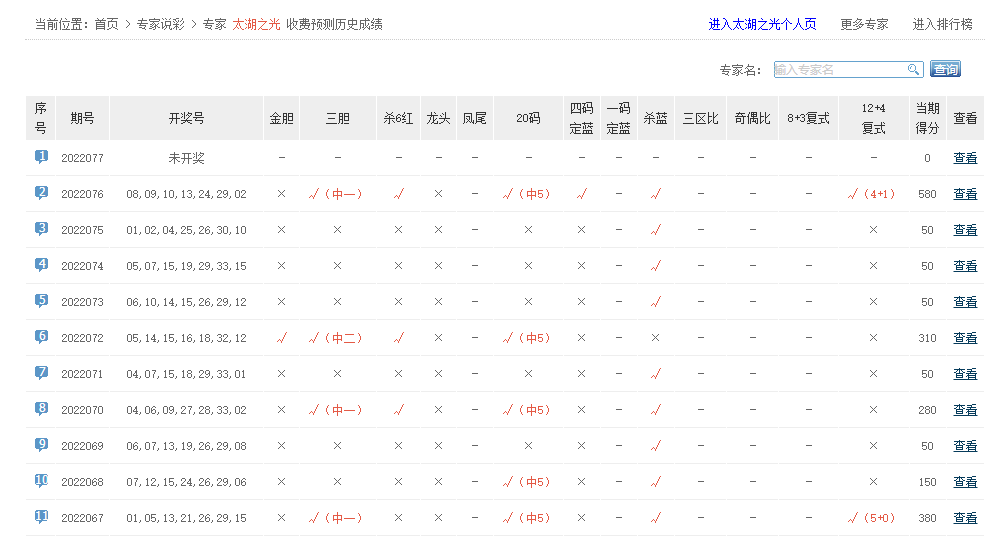Image resolution: width=989 pixels, height=537 pixels.
Task: Open 进入太湖之光个人页 link
Action: coord(762,24)
